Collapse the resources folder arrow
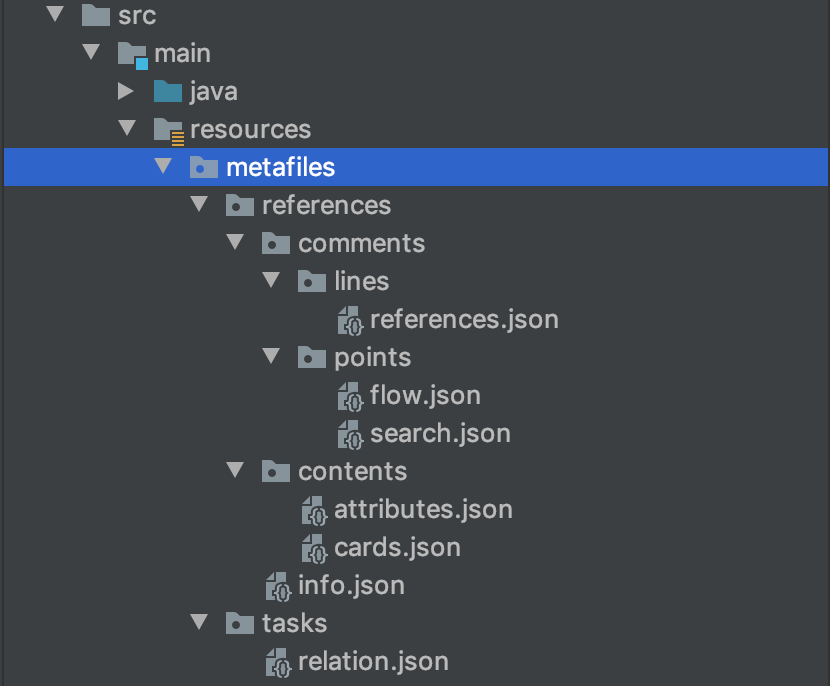Viewport: 830px width, 686px height. click(127, 129)
